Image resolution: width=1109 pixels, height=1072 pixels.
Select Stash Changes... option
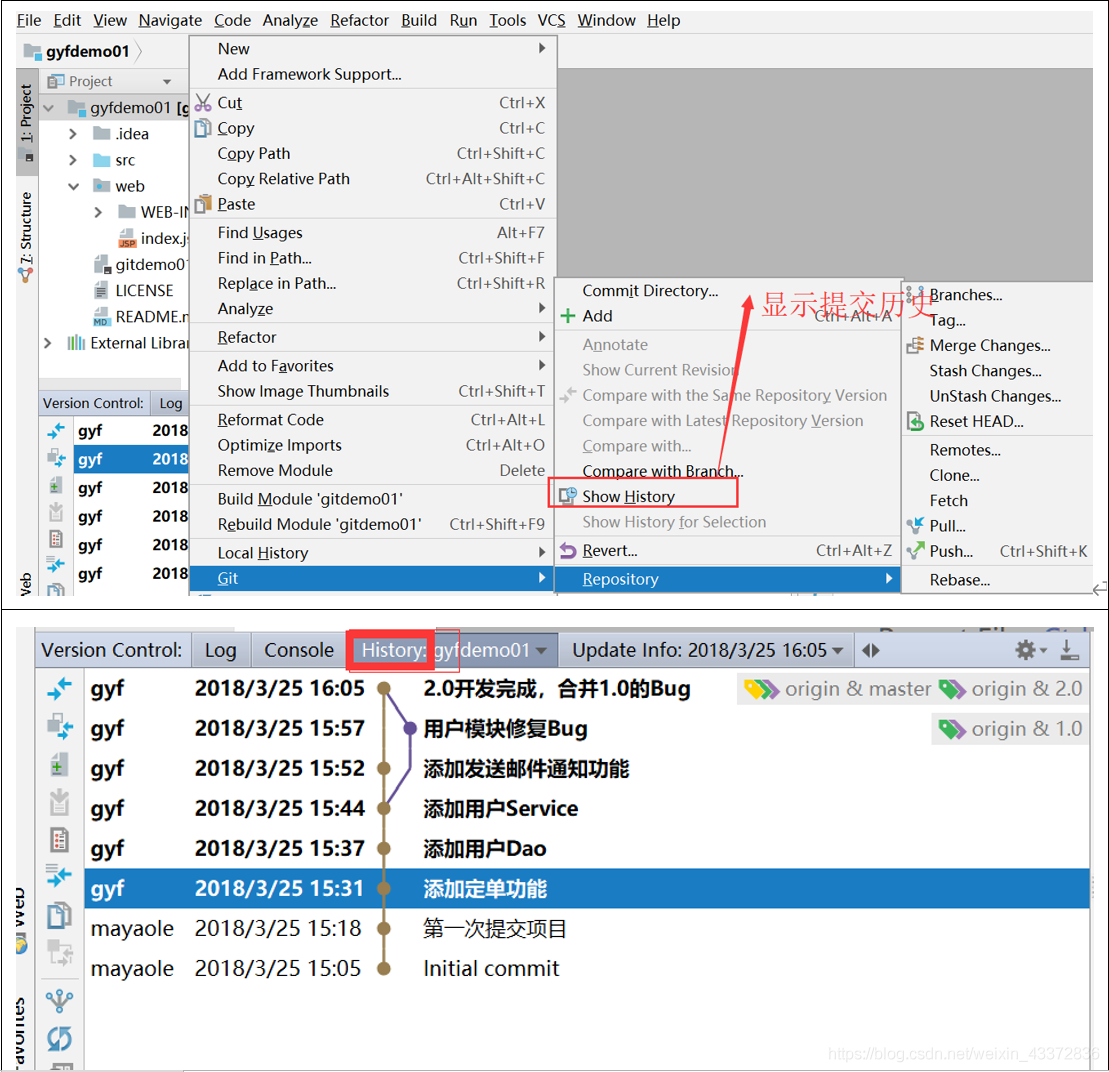click(985, 371)
